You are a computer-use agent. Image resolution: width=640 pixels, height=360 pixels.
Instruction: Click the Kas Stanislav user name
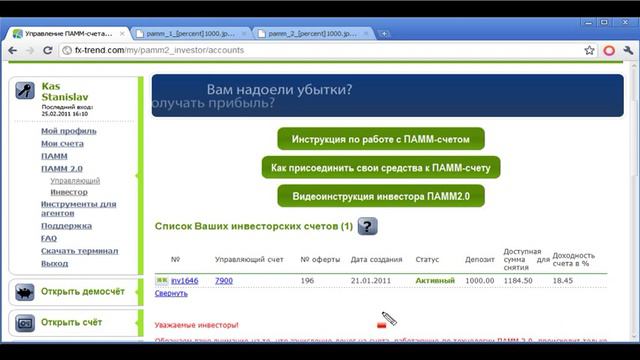point(64,91)
